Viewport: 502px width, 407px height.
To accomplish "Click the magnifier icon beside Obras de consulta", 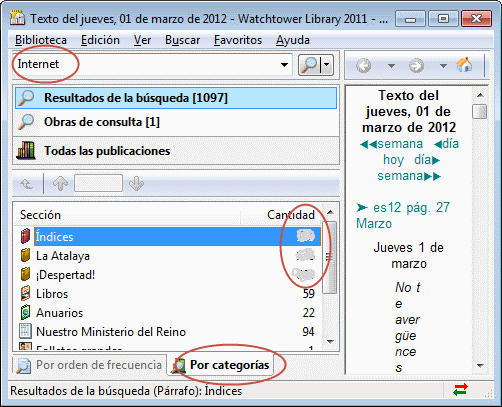I will point(26,122).
